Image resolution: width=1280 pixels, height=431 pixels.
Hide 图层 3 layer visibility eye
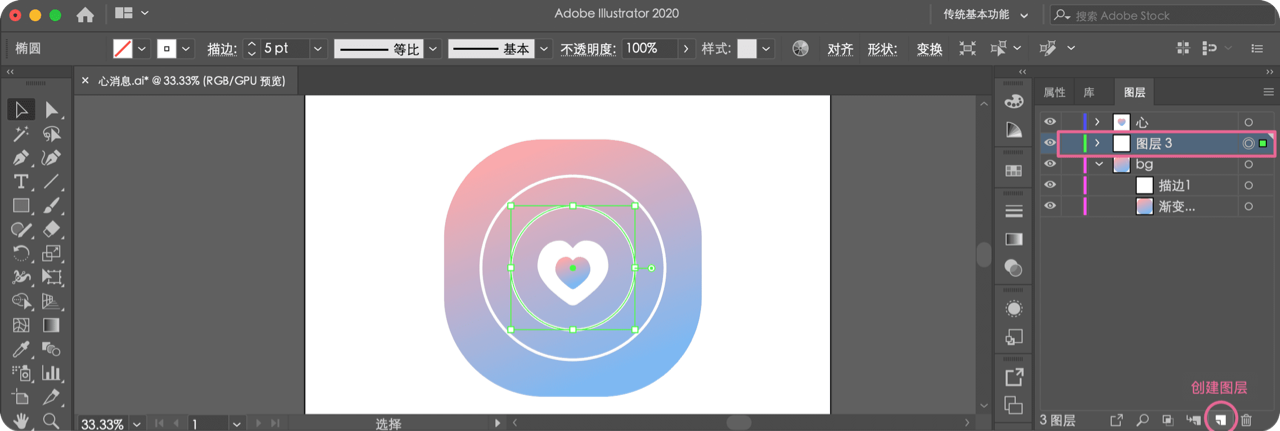(x=1050, y=143)
